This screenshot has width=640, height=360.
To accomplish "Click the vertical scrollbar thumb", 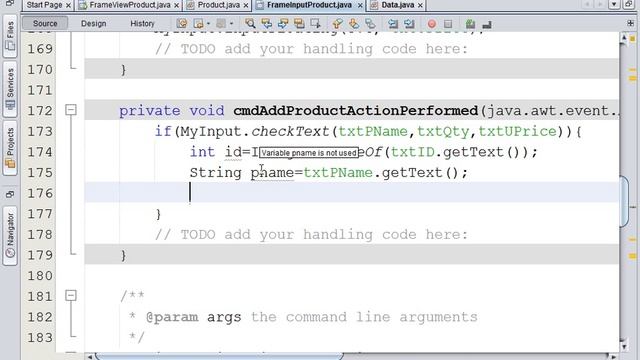I will click(x=624, y=201).
